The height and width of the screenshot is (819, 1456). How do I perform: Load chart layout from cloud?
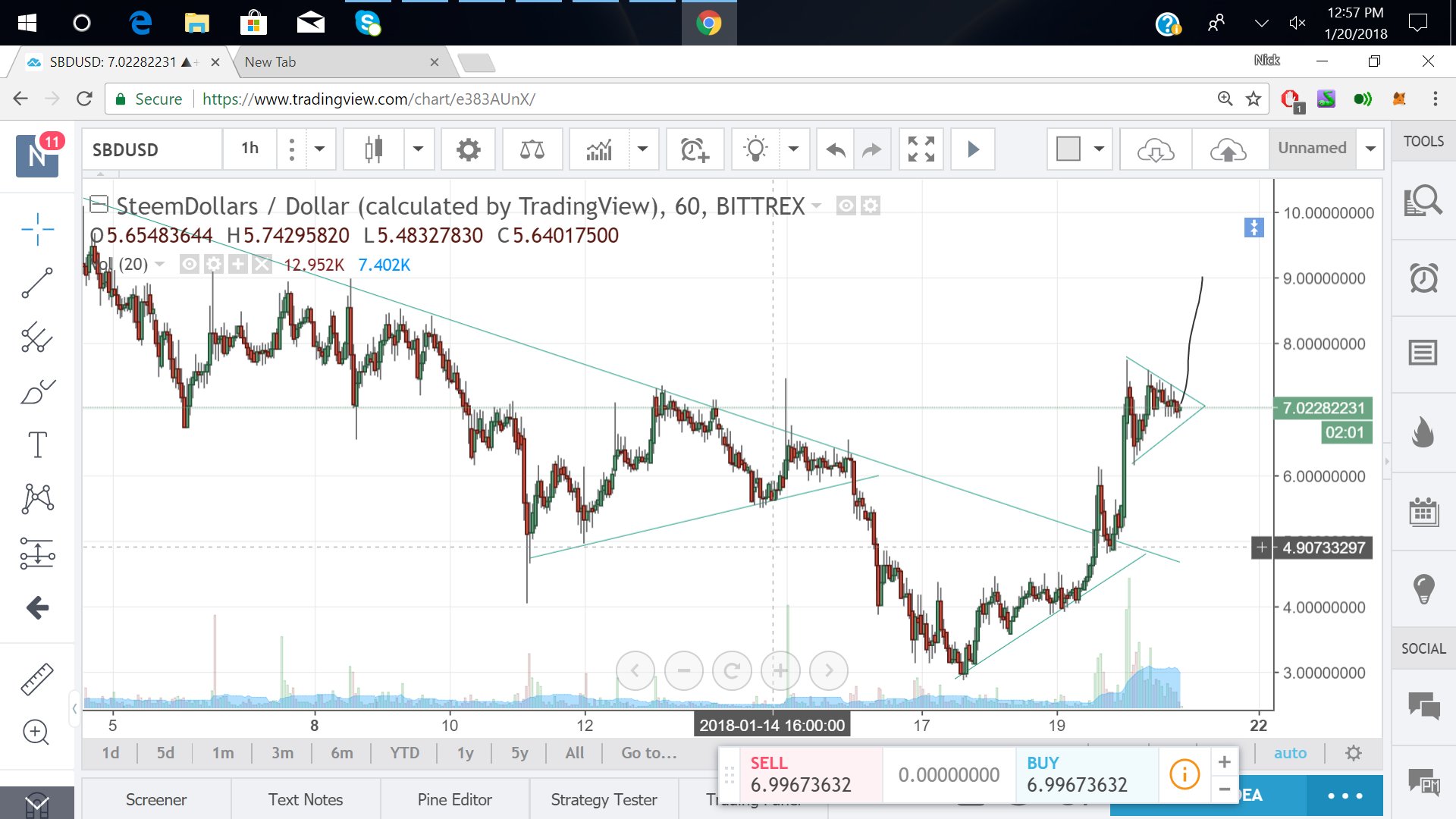[x=1156, y=149]
